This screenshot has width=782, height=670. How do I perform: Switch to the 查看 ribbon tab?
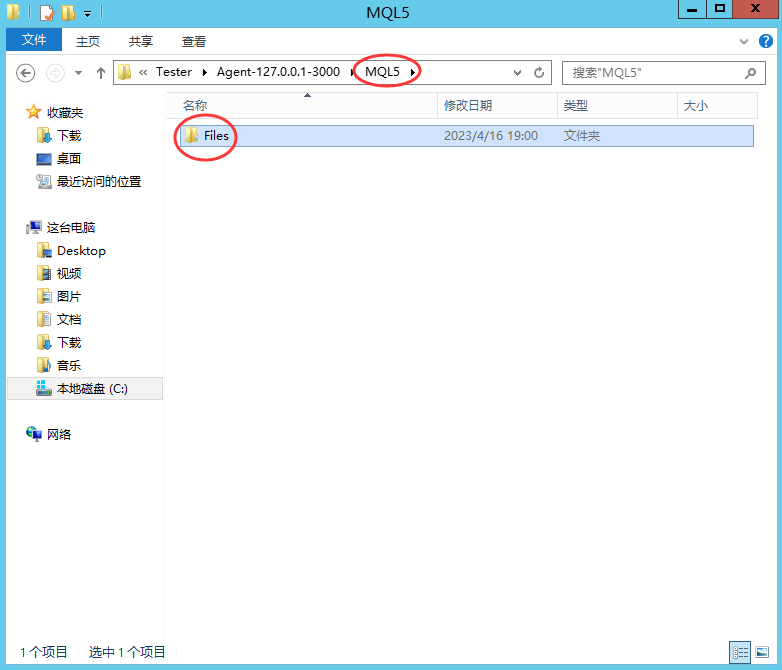click(x=194, y=41)
